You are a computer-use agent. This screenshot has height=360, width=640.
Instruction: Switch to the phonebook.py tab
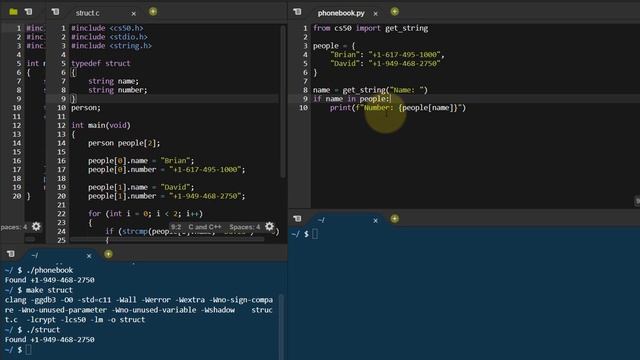tap(341, 13)
